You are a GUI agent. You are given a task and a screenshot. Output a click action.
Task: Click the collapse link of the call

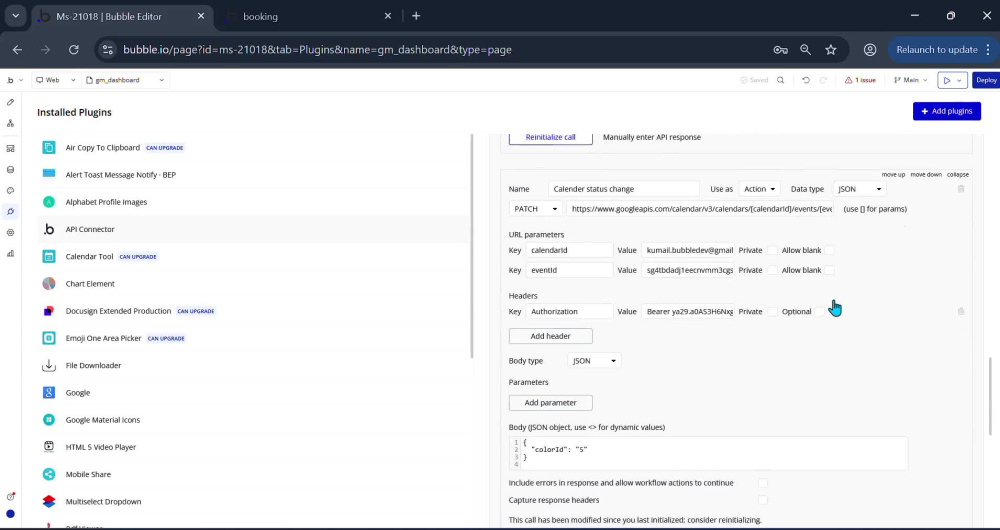pyautogui.click(x=958, y=175)
